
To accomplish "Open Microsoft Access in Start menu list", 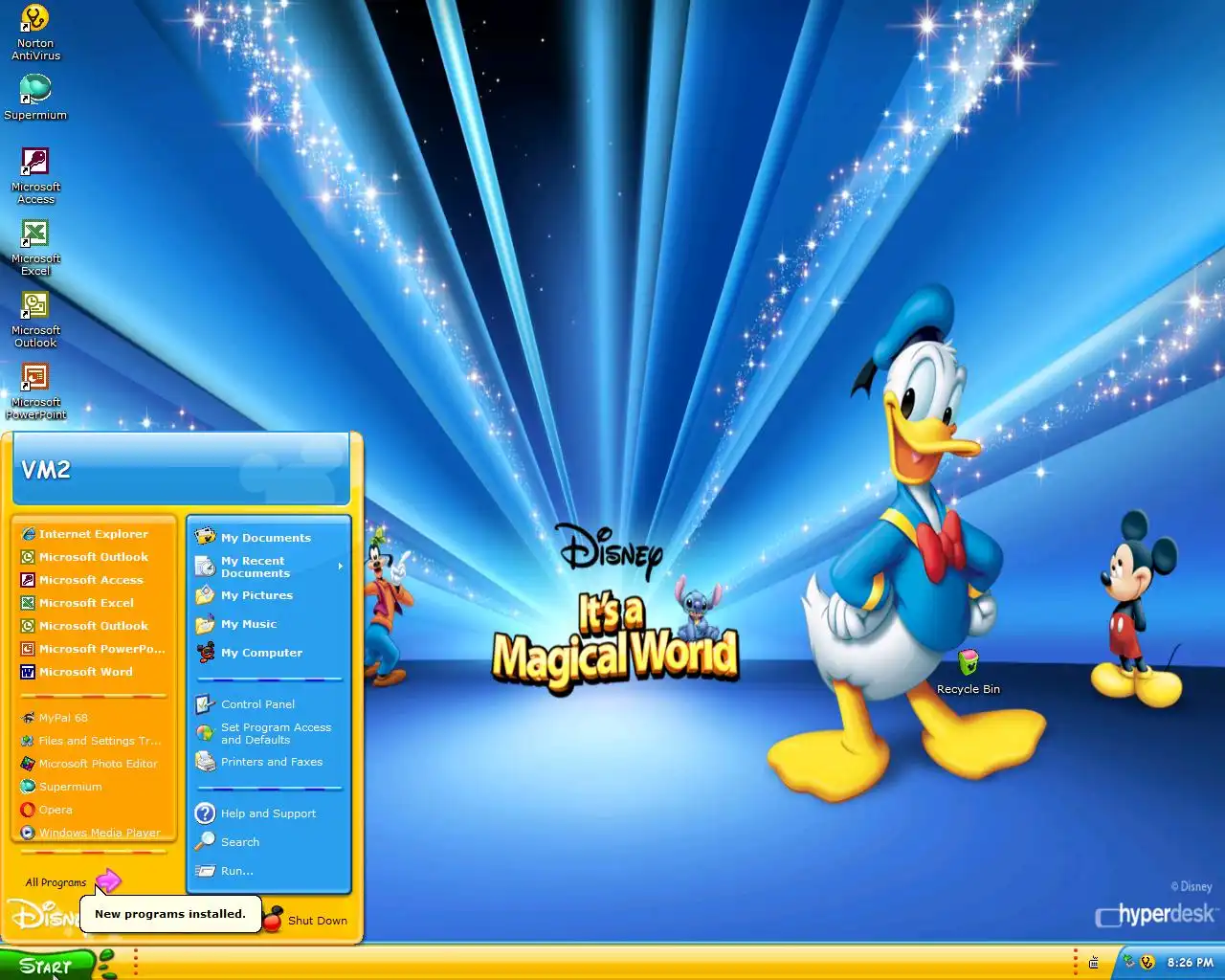I will 94,580.
